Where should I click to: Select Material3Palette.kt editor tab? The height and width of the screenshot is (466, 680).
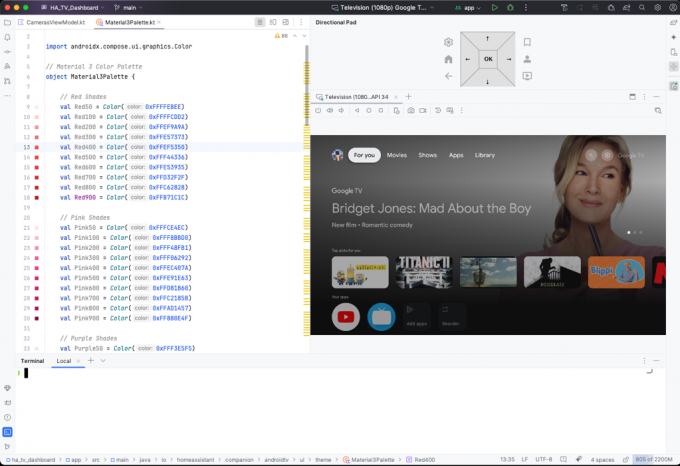(x=129, y=22)
